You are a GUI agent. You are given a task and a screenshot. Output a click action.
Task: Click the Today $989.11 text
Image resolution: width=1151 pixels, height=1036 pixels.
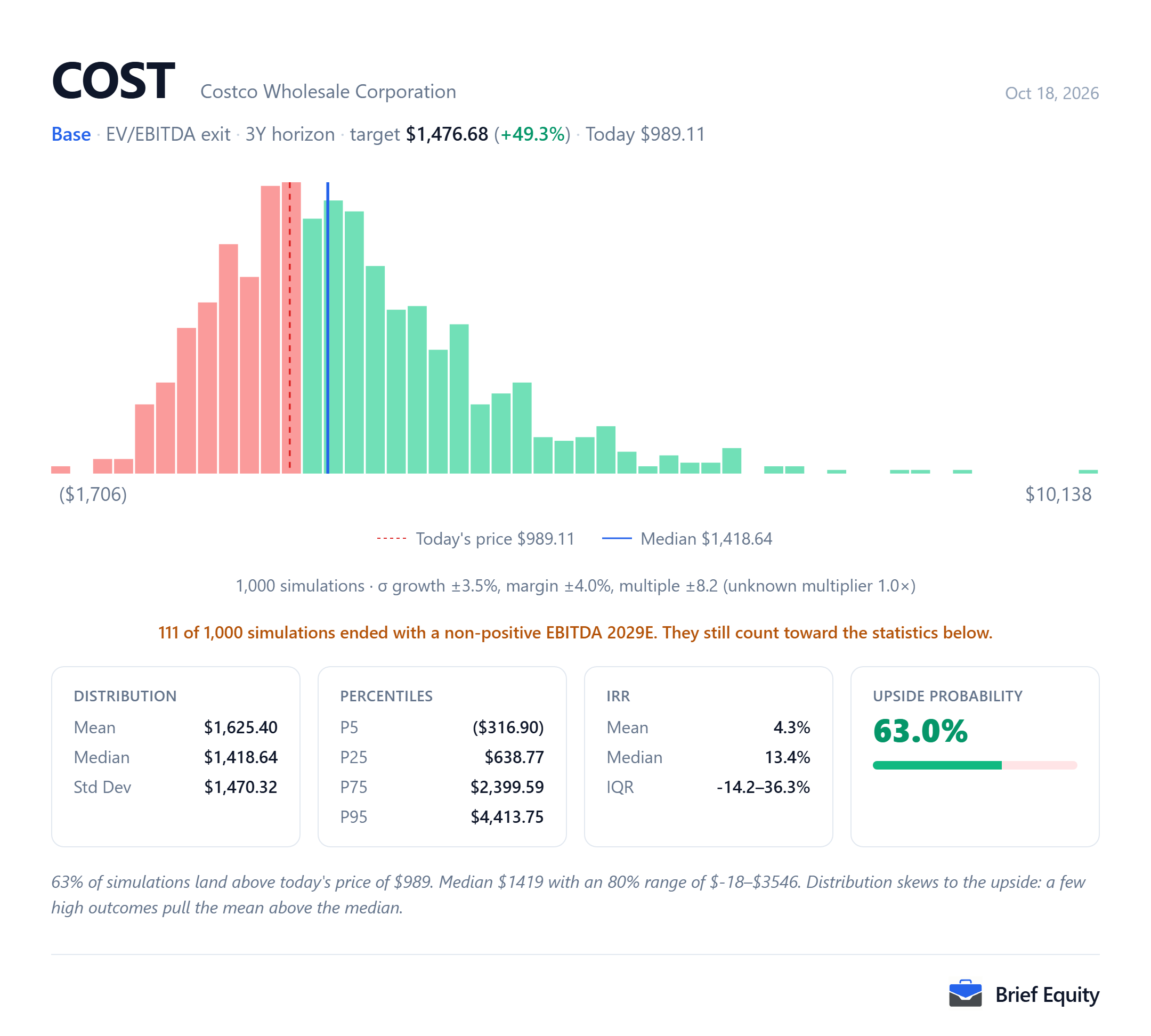click(x=645, y=134)
